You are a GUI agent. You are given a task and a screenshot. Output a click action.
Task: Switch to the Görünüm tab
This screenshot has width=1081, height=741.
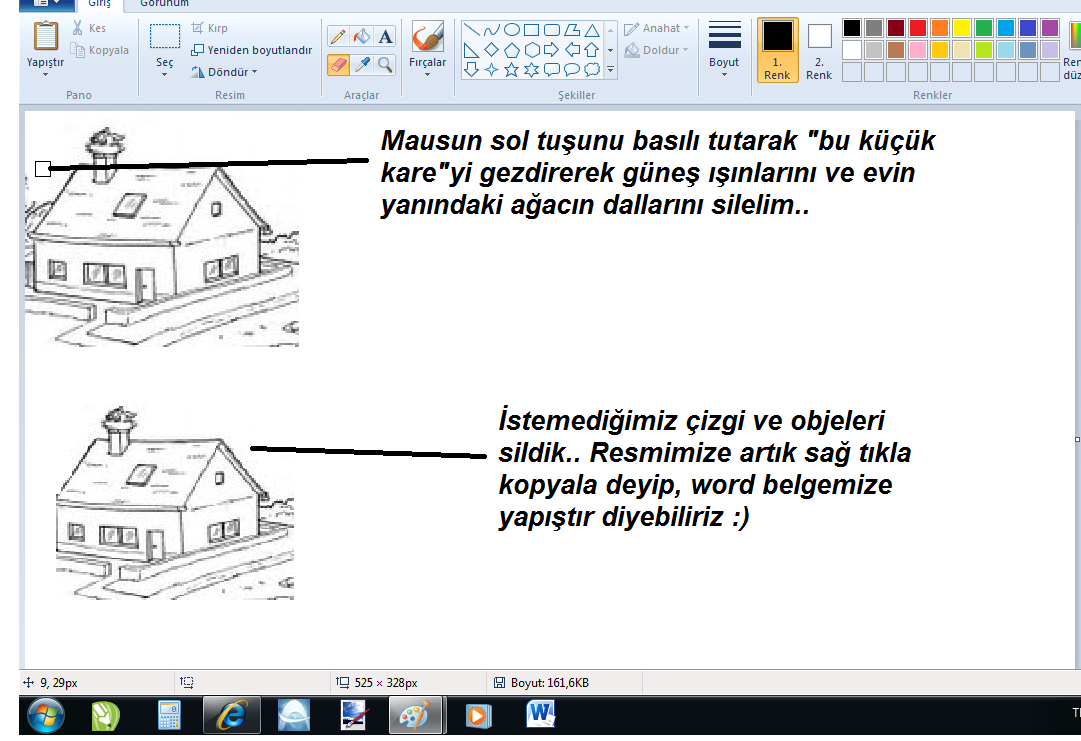[164, 3]
